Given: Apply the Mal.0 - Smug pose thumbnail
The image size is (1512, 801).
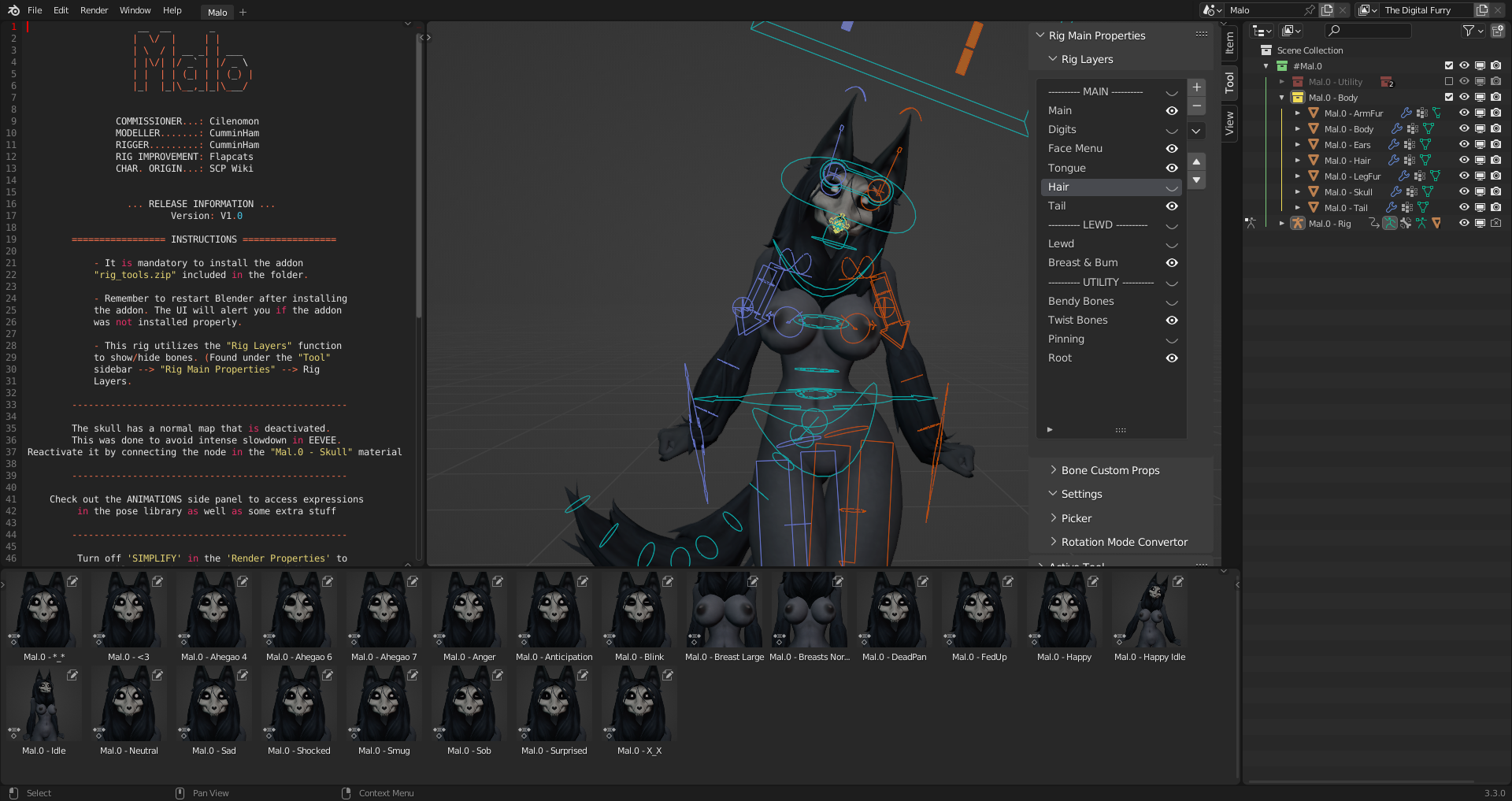Looking at the screenshot, I should (384, 705).
